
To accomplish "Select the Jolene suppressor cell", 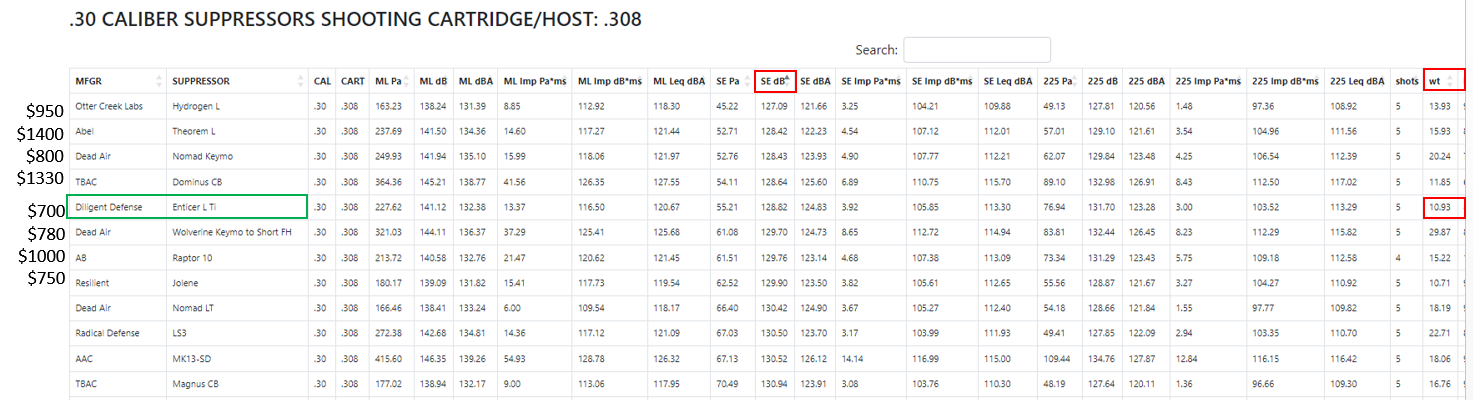I will click(x=237, y=283).
